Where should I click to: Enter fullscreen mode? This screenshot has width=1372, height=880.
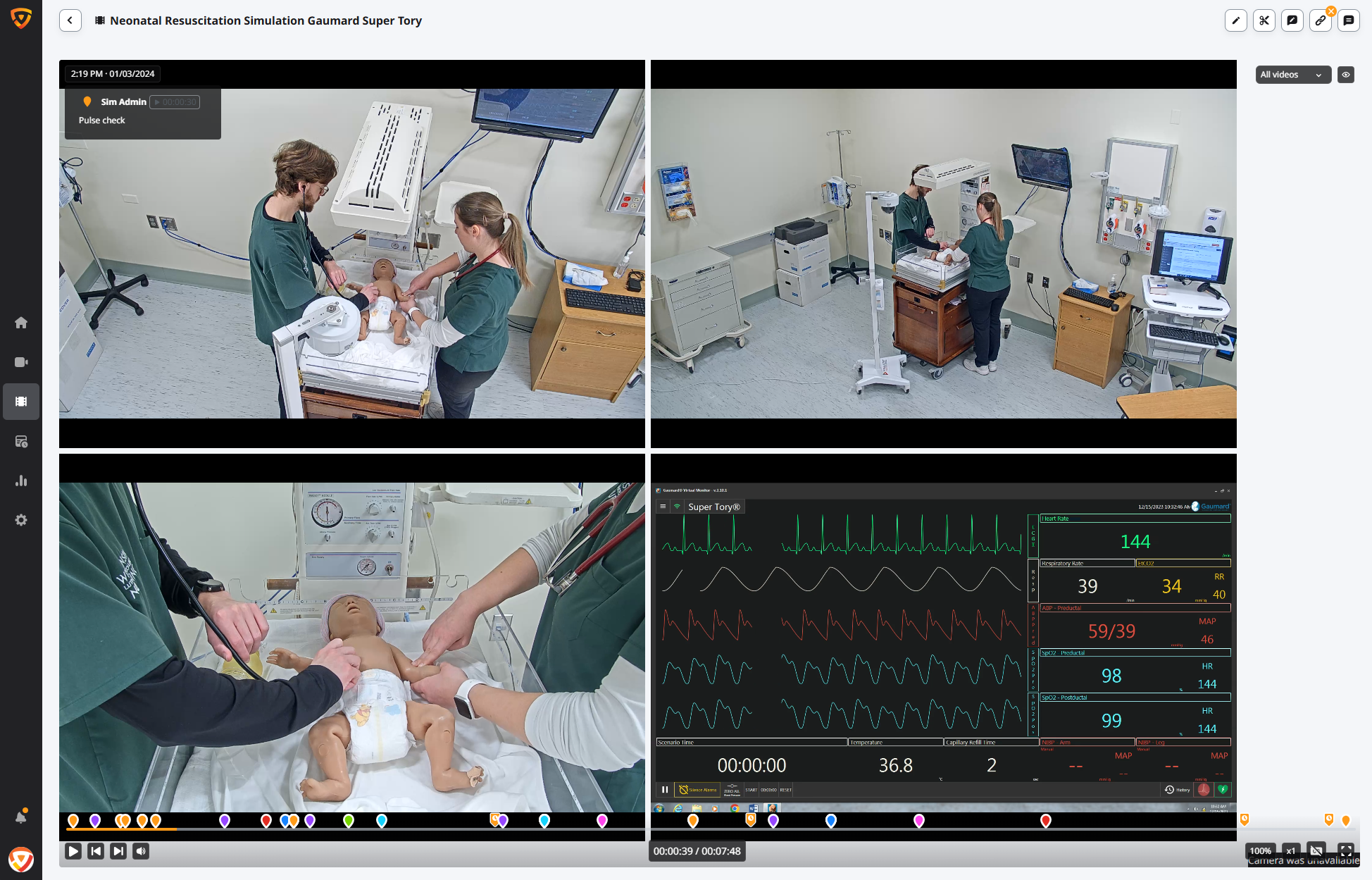tap(1346, 850)
